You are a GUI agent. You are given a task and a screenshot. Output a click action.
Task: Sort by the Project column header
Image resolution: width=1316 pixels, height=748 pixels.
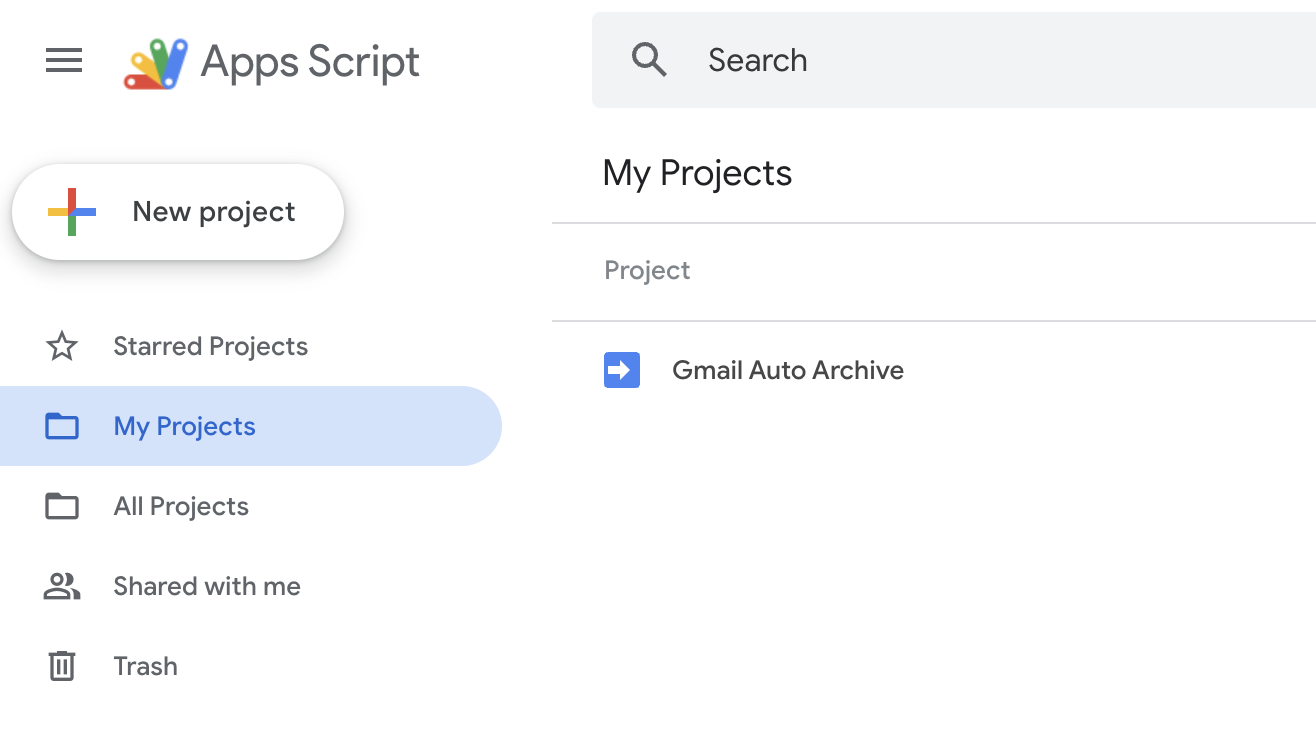[646, 270]
